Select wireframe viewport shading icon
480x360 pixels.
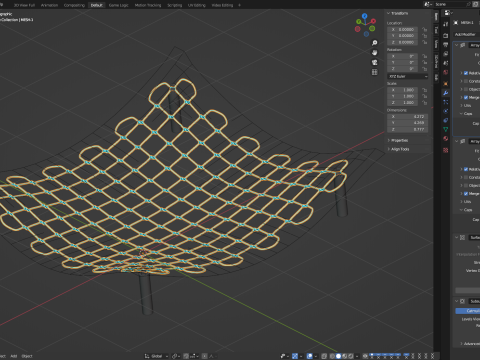tap(332, 356)
